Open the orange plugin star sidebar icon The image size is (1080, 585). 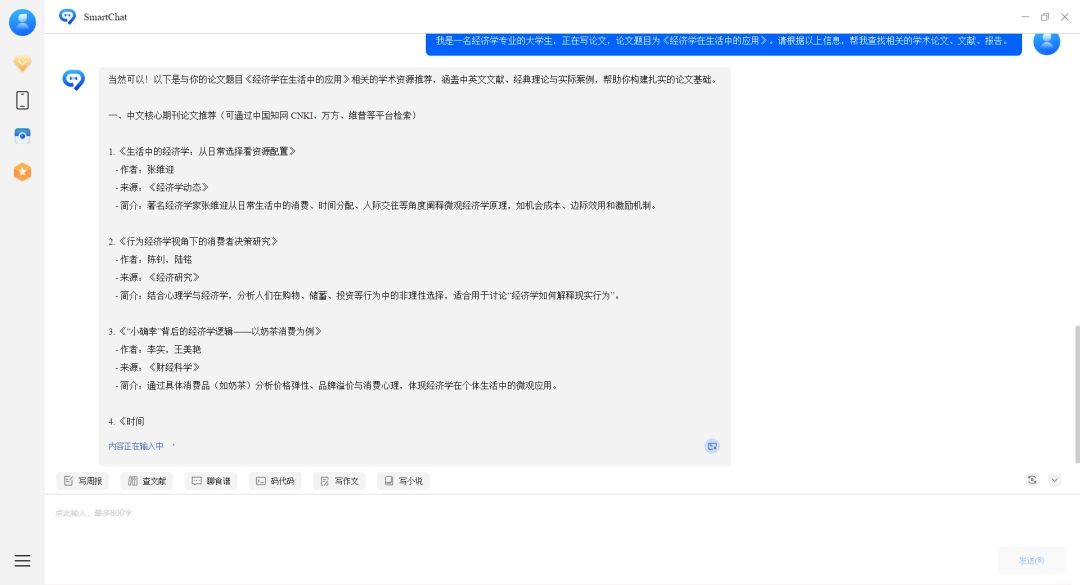coord(22,171)
